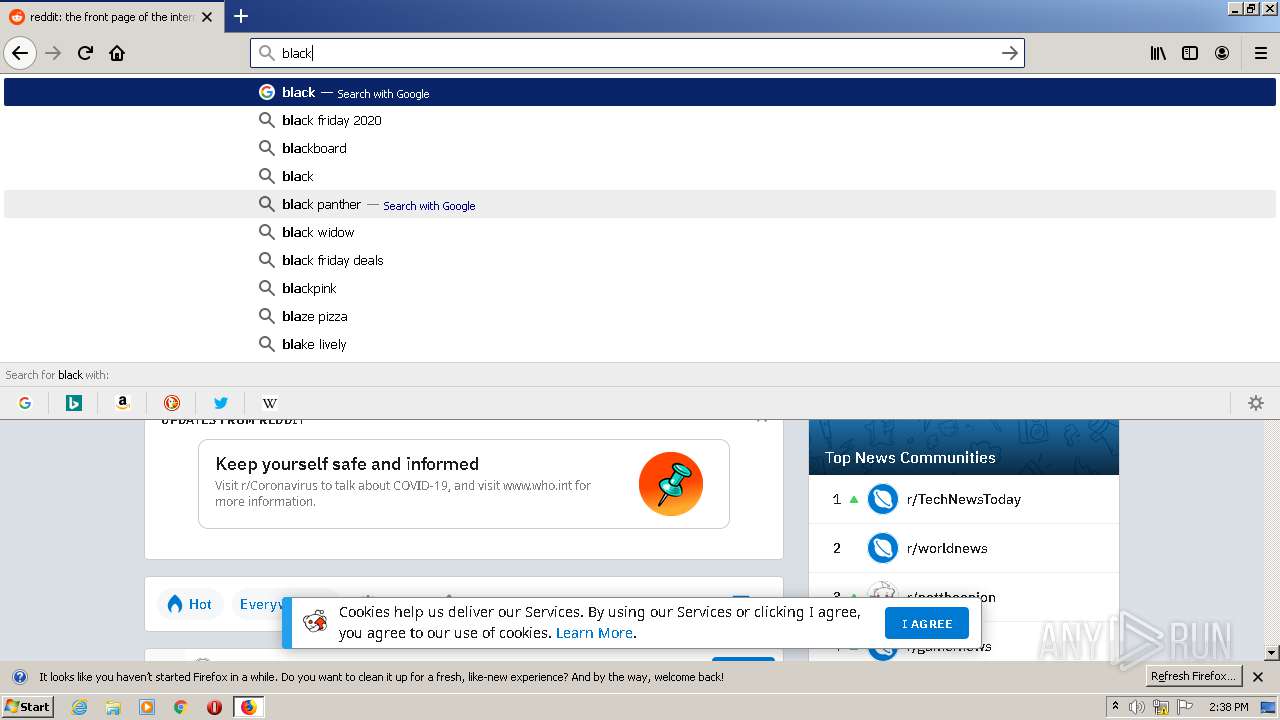Click the pushpin coronavirus icon
Image resolution: width=1280 pixels, height=720 pixels.
coord(671,484)
